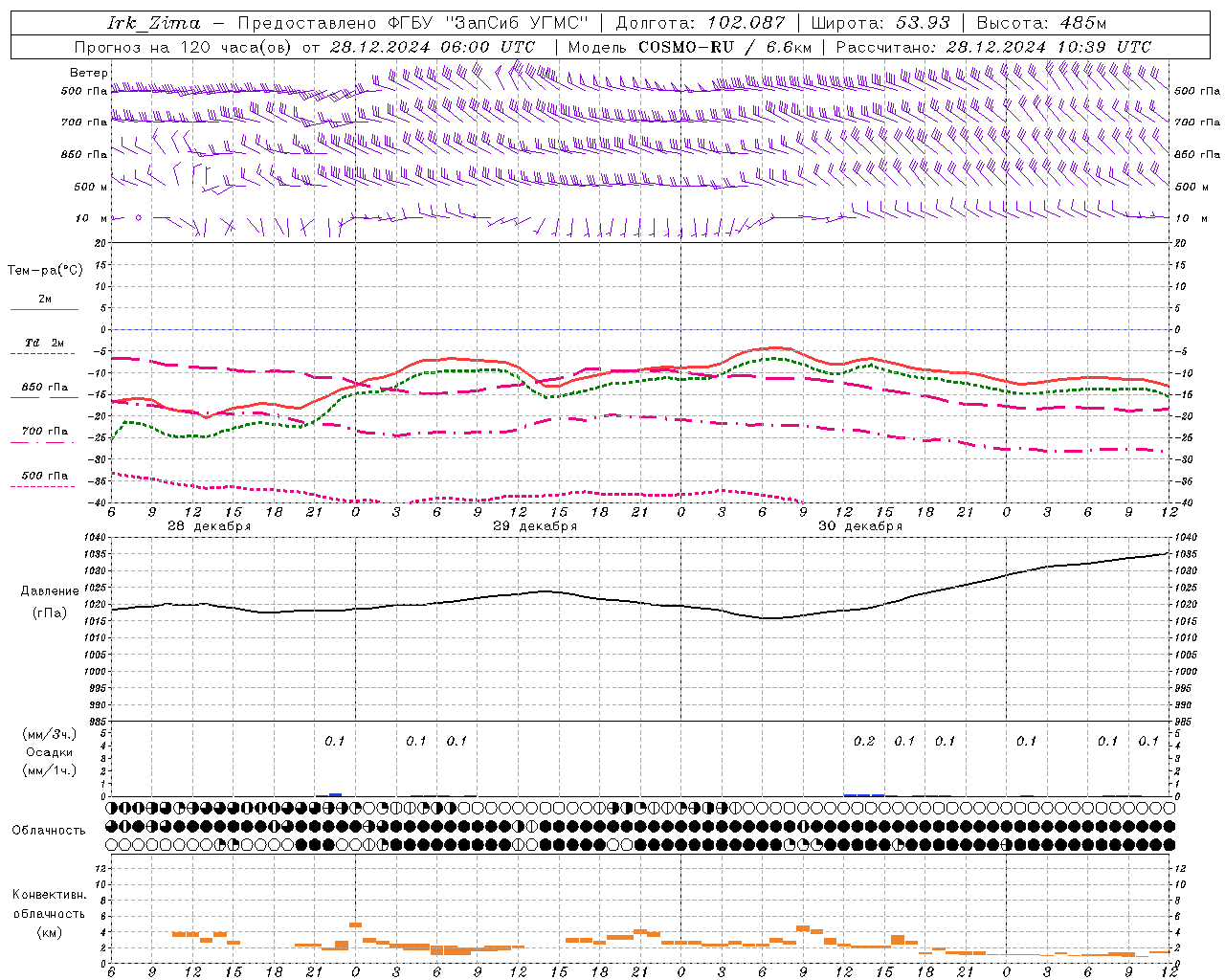Select the 'ФГБУ "ЗапСиб УГМС"' provider text

pos(488,23)
